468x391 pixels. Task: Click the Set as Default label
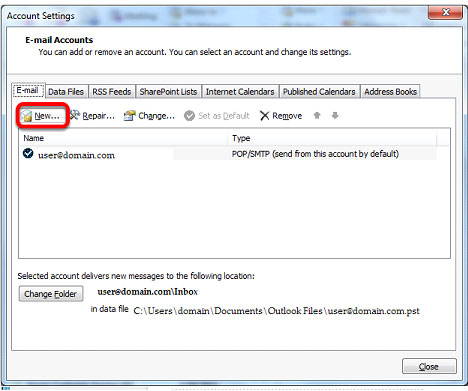(224, 116)
